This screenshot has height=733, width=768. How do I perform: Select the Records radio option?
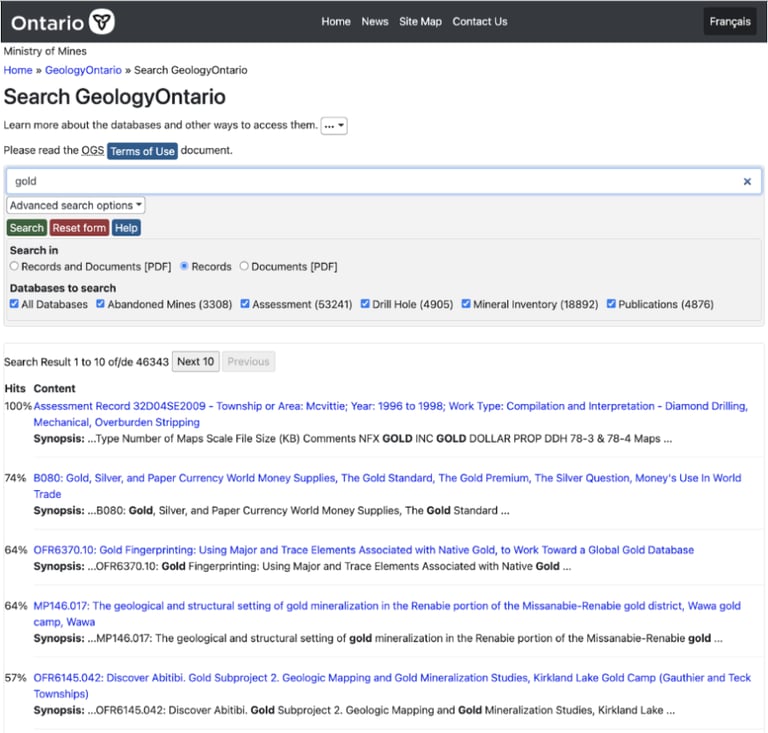tap(184, 266)
